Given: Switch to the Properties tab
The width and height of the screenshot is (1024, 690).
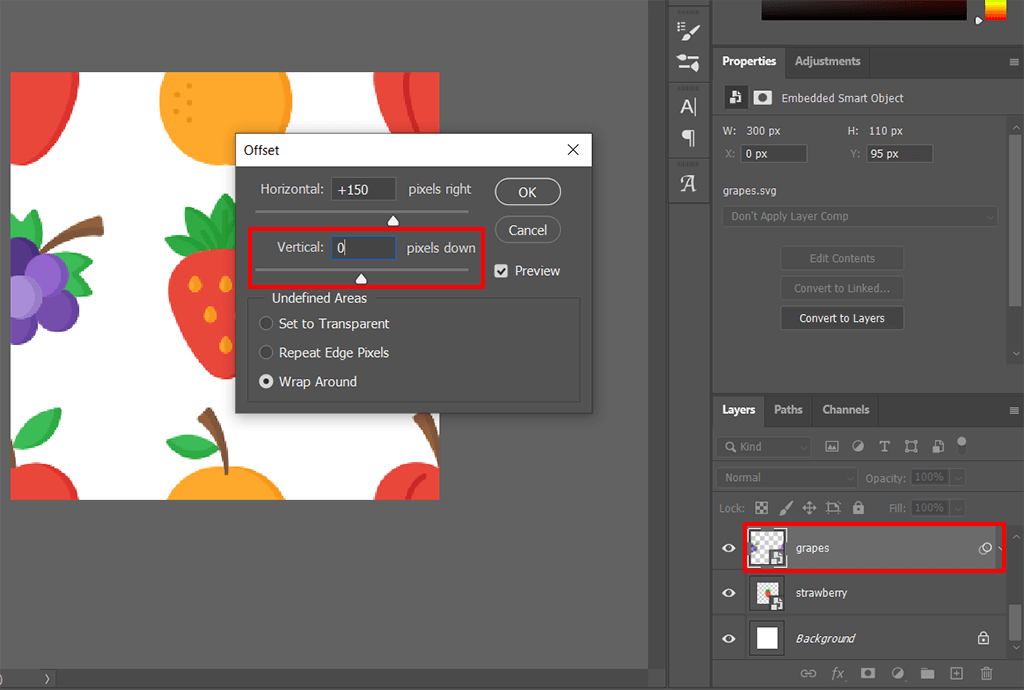Looking at the screenshot, I should [x=749, y=61].
